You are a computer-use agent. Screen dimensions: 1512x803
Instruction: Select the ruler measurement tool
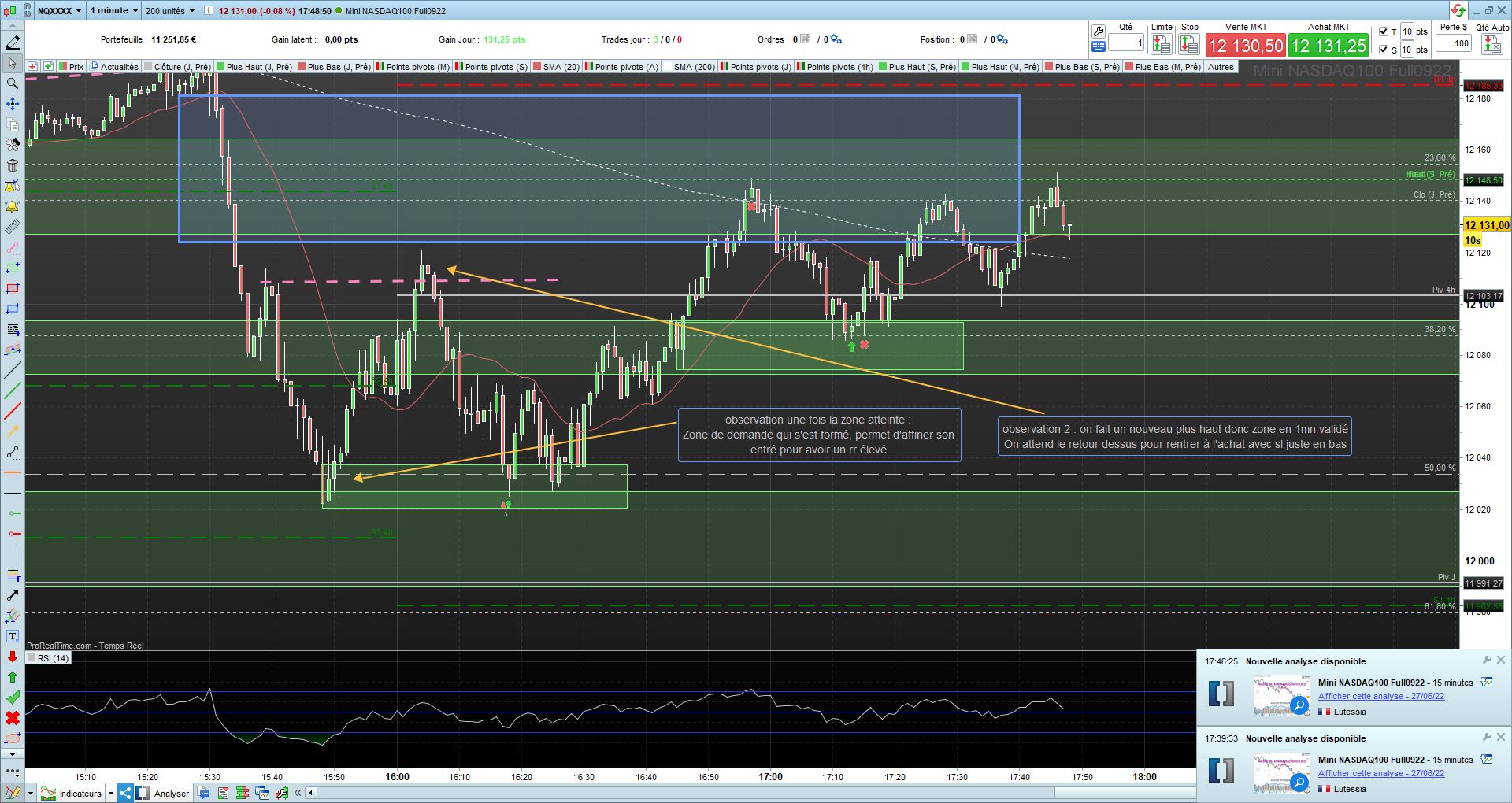pyautogui.click(x=13, y=227)
